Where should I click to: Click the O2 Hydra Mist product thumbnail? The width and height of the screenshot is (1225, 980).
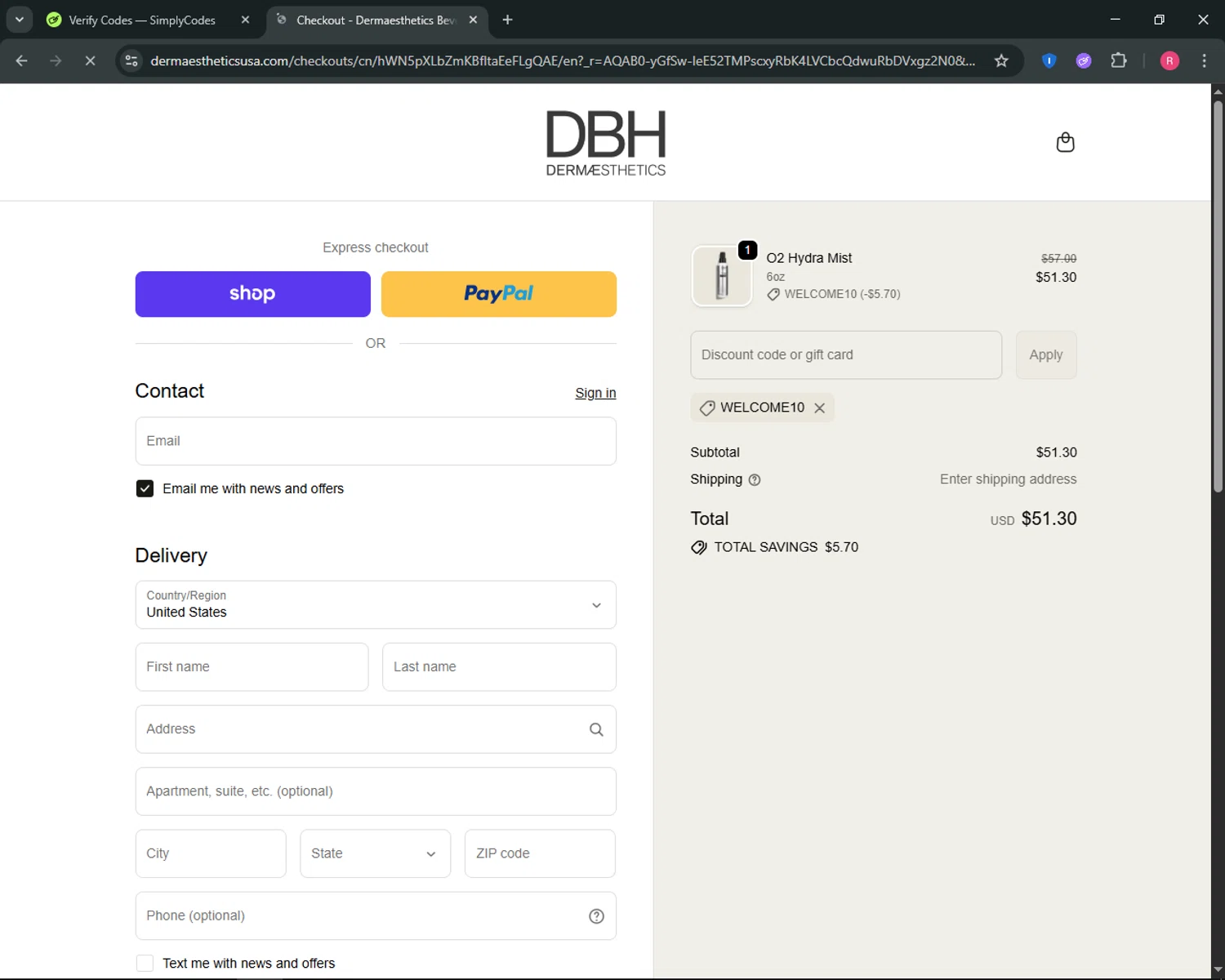[x=722, y=276]
